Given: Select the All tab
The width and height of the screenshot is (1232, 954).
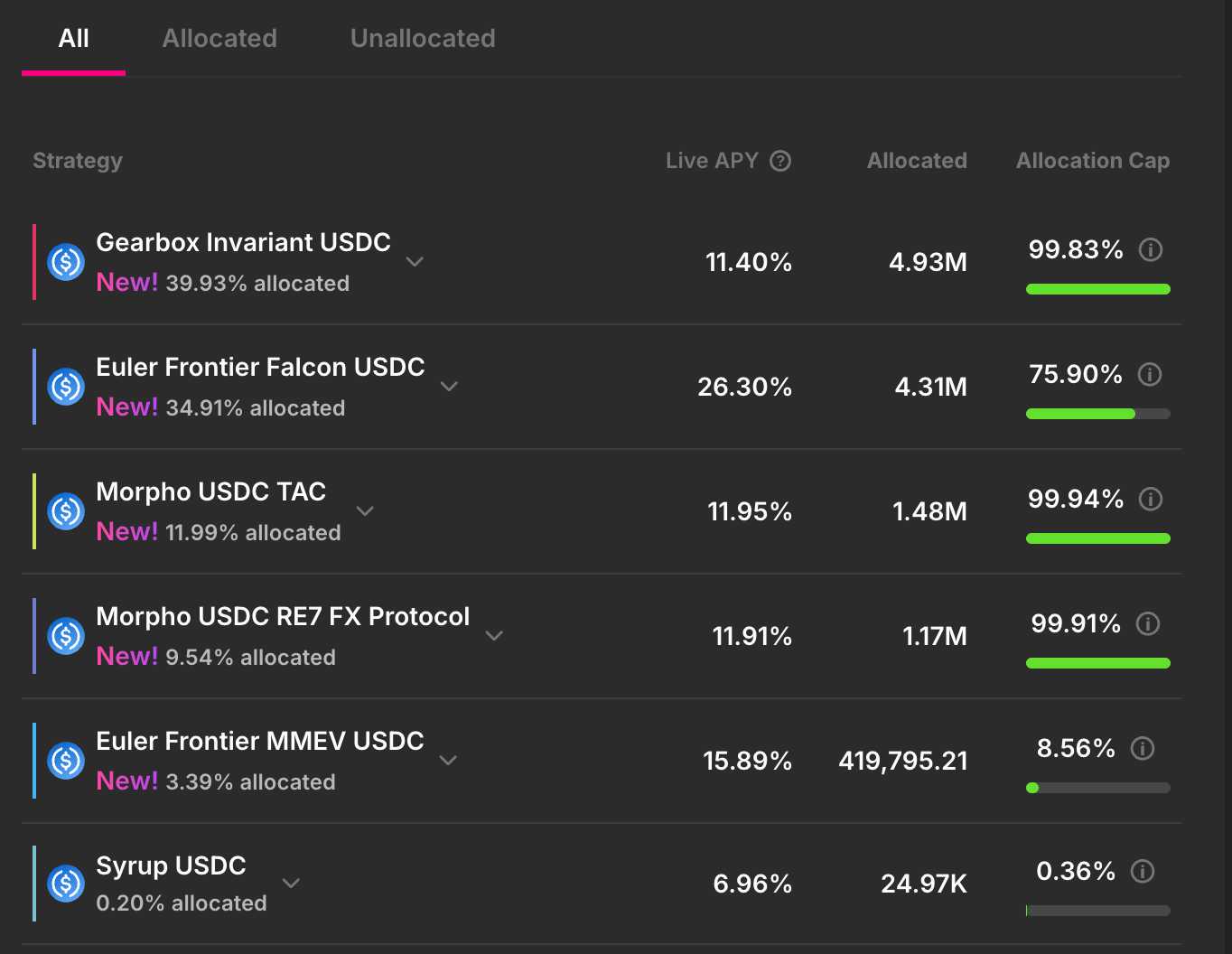Looking at the screenshot, I should 74,38.
